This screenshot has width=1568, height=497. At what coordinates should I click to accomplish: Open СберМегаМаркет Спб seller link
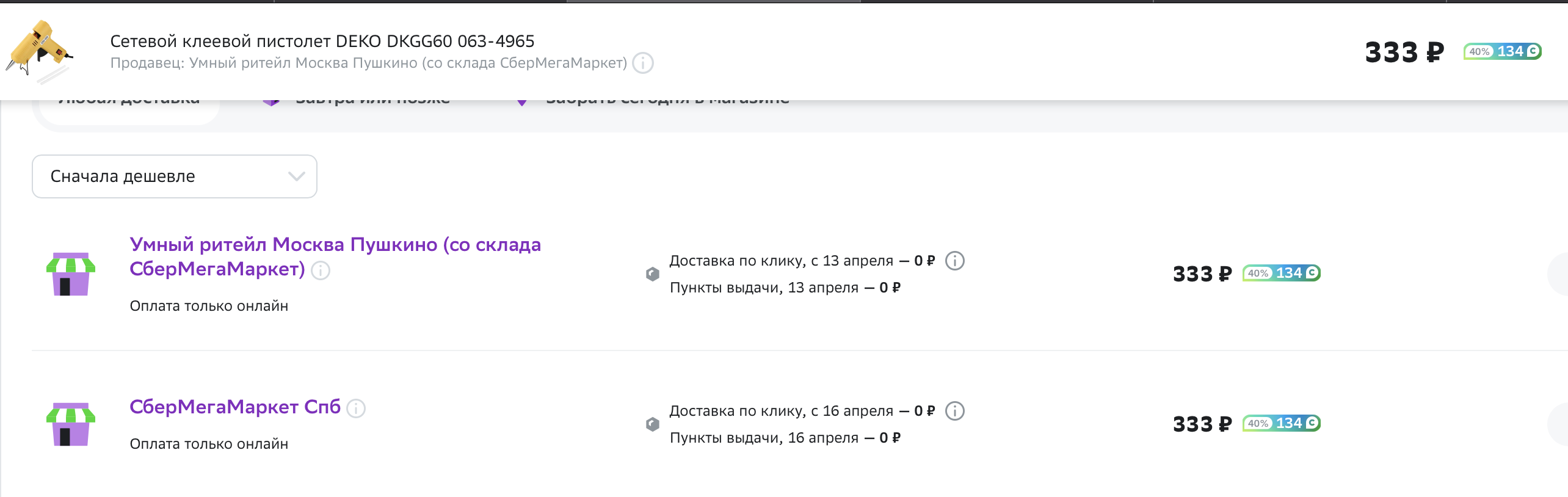pyautogui.click(x=235, y=407)
